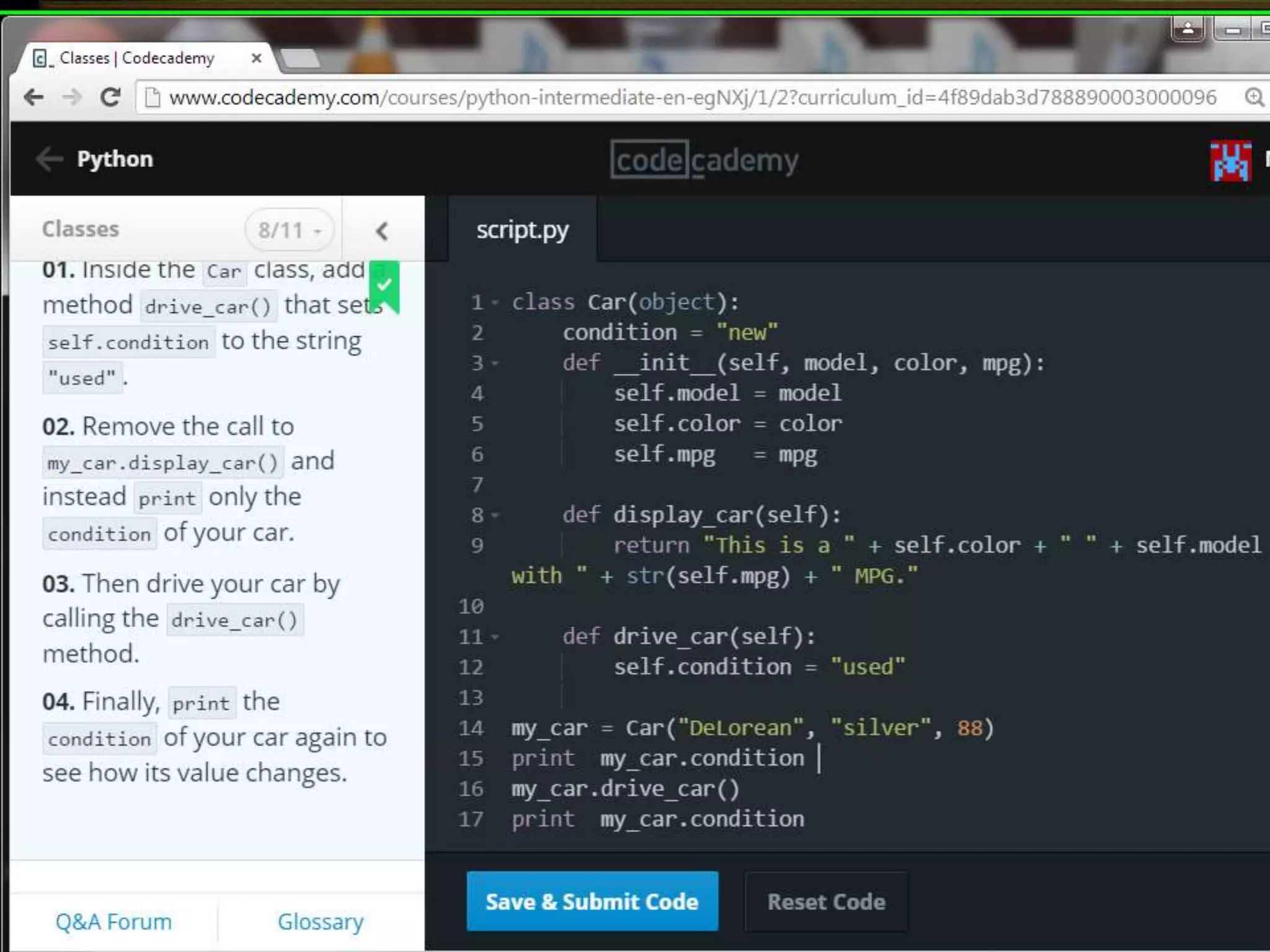Image resolution: width=1270 pixels, height=952 pixels.
Task: Click self.condition code label in step 01
Action: pyautogui.click(x=128, y=342)
